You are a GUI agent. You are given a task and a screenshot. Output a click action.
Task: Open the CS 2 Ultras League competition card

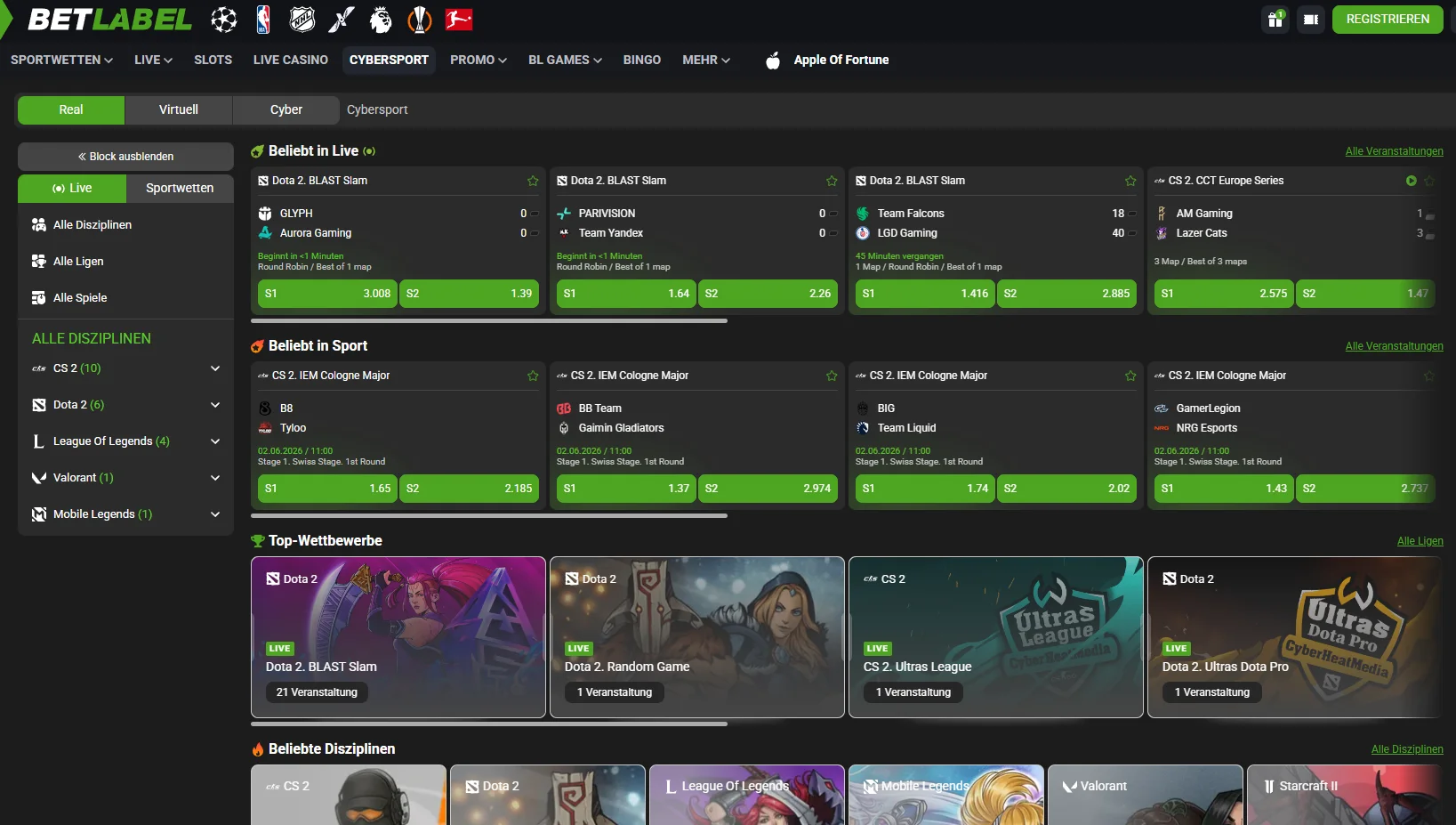coord(996,637)
